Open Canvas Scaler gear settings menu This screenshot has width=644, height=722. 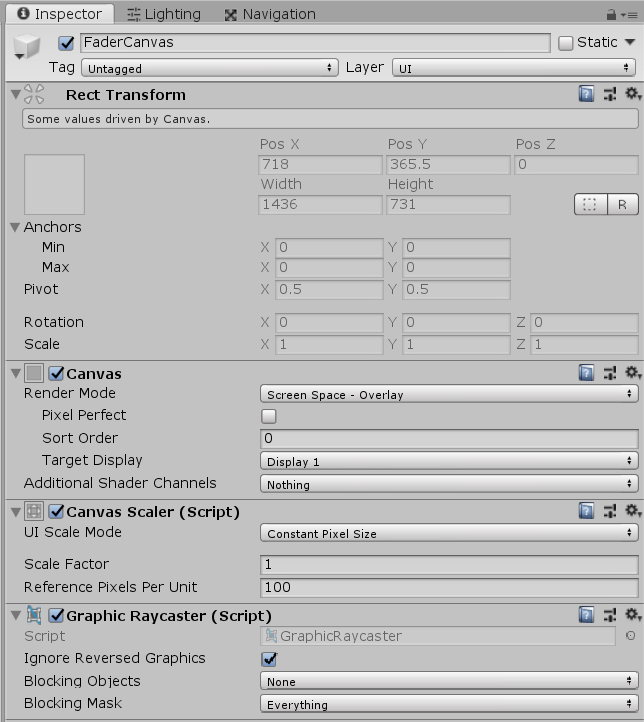click(x=631, y=511)
